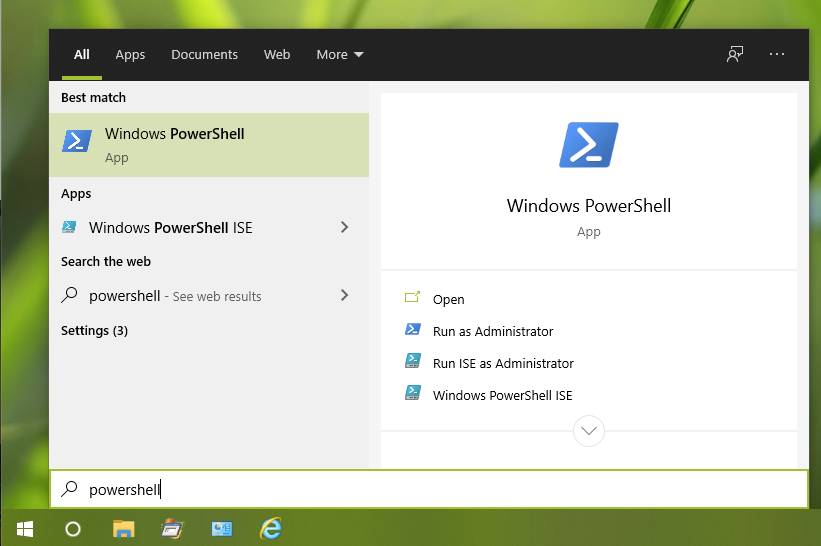Viewport: 821px width, 546px height.
Task: Open the three-dot options menu
Action: click(x=776, y=54)
